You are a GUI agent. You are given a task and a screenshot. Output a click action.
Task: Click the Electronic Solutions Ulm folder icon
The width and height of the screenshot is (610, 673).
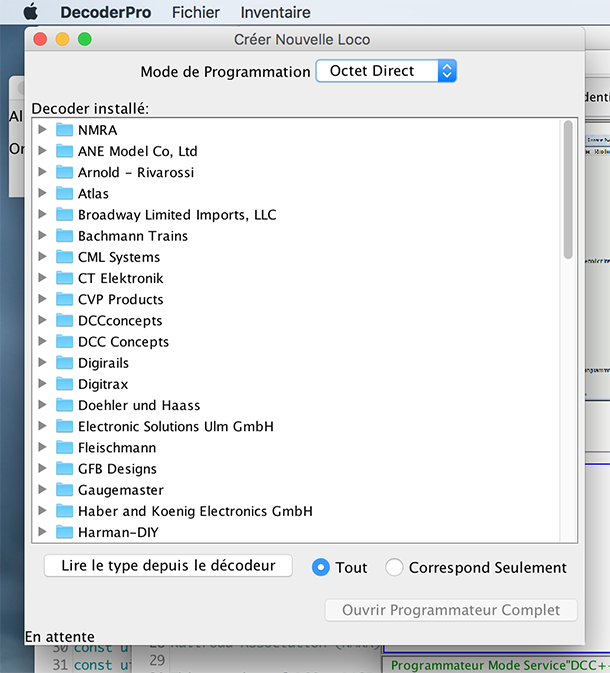[x=64, y=426]
